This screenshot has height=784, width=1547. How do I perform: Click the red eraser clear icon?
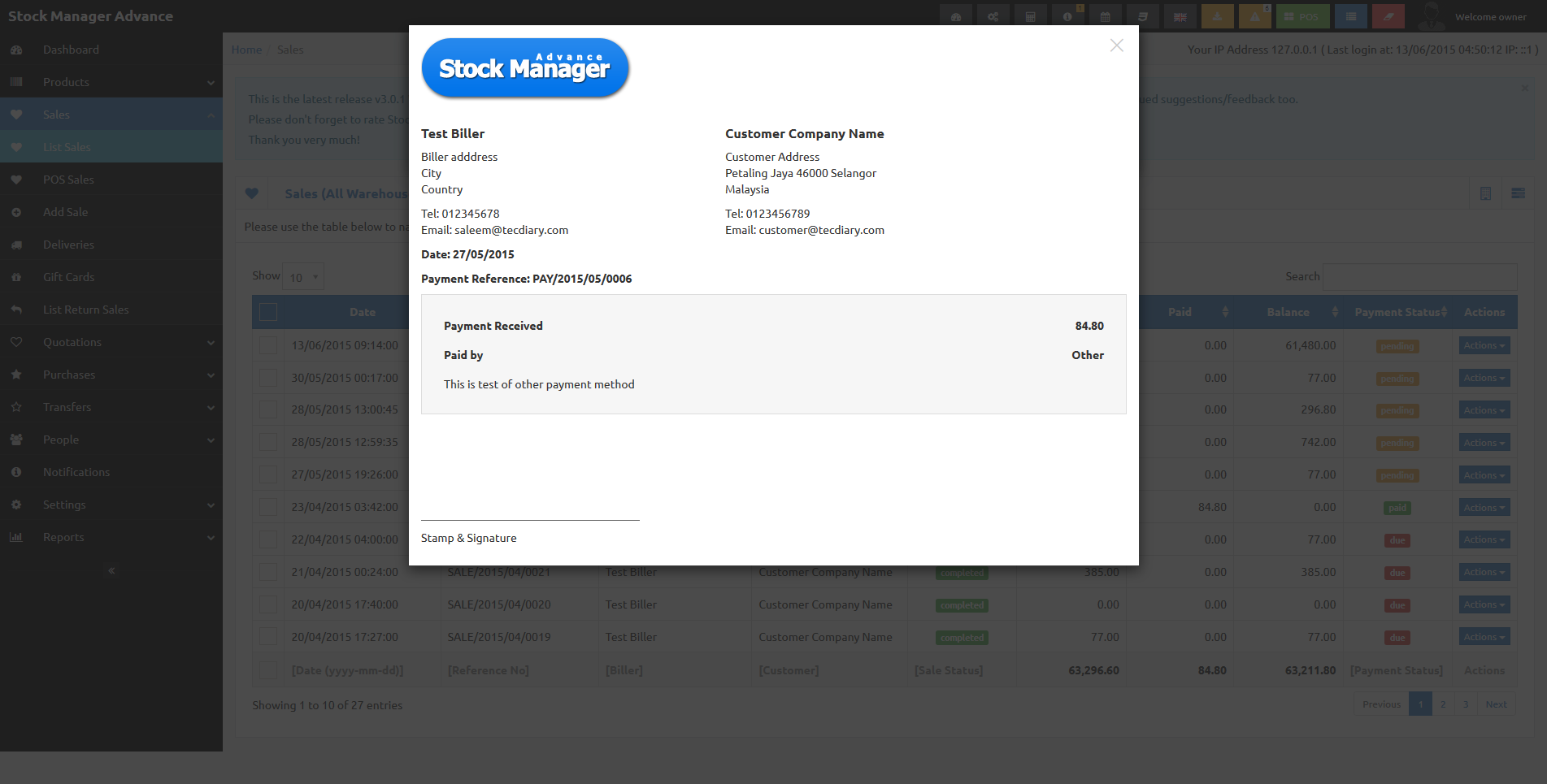point(1388,16)
